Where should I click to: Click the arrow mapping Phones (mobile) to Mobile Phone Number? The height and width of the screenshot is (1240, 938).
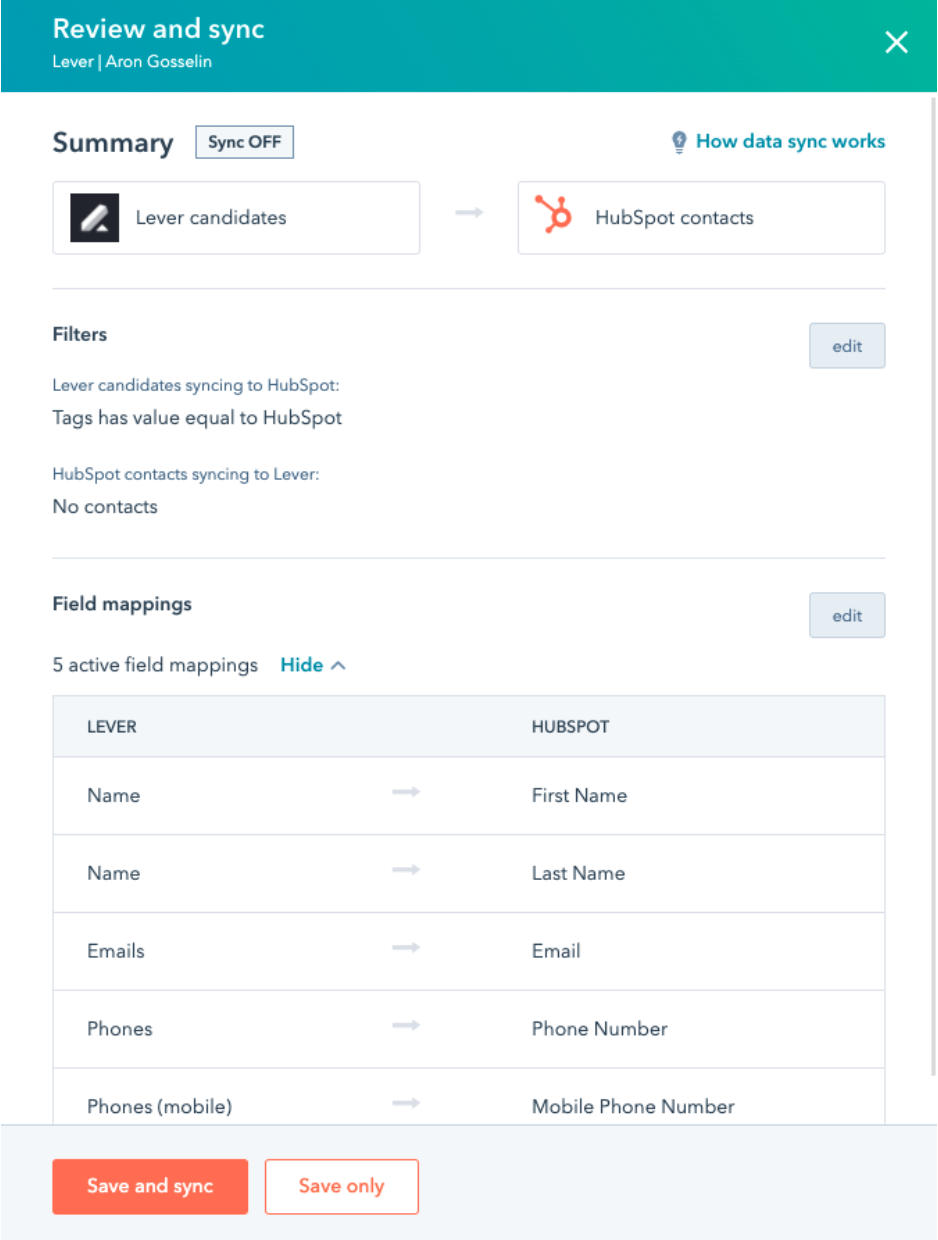[x=406, y=1103]
